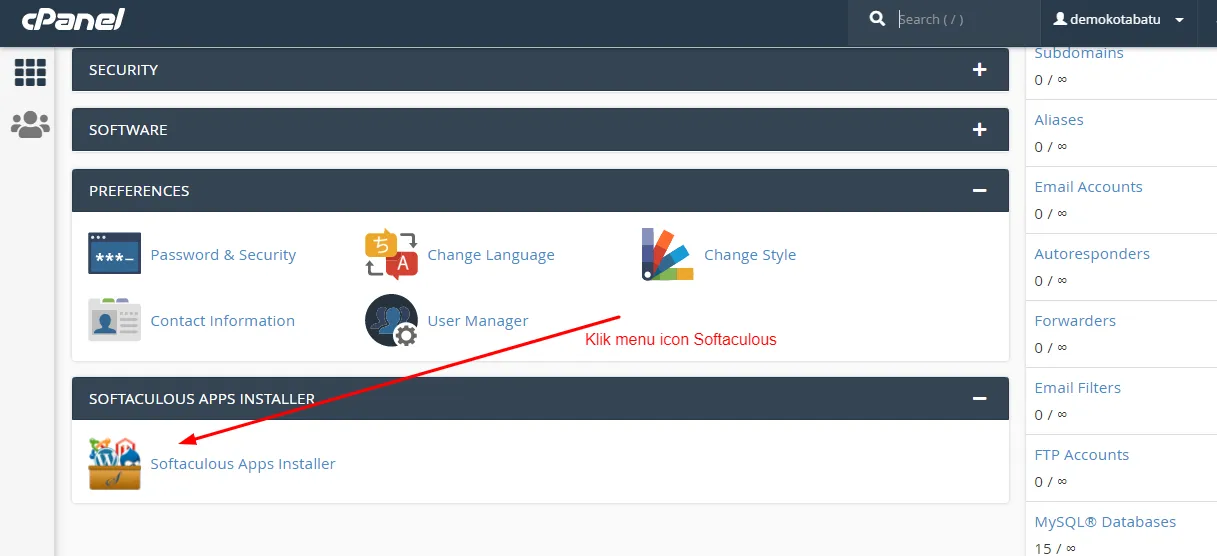Click the Softaculous toolbox icon
Screen dimensions: 1217x556
click(114, 463)
